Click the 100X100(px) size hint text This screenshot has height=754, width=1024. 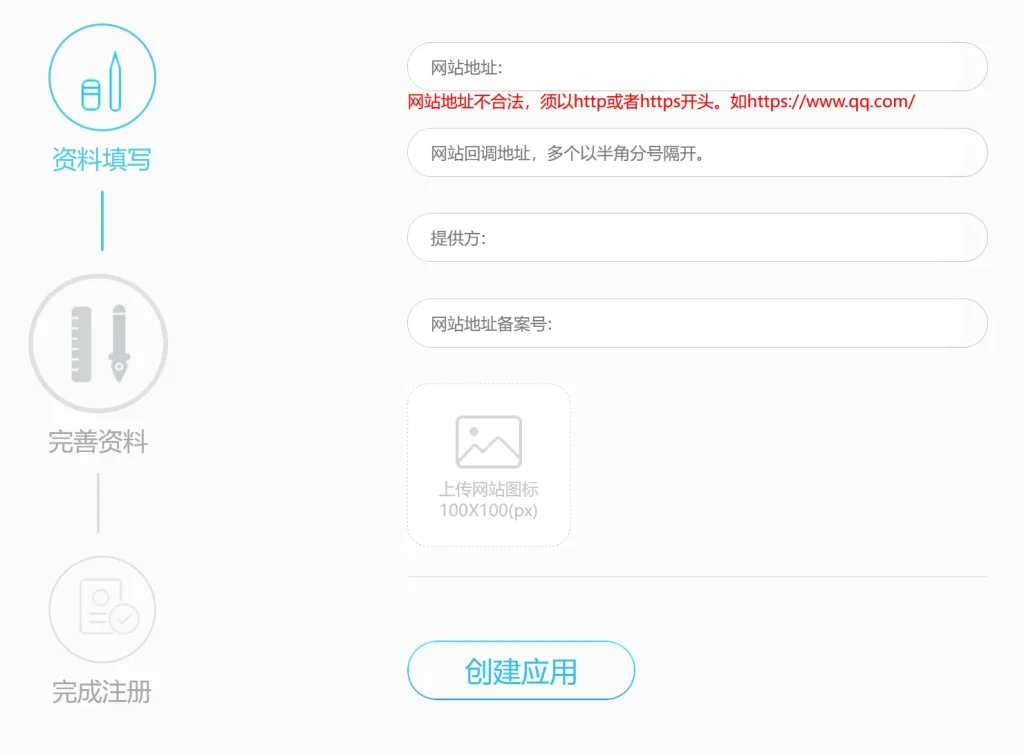488,510
